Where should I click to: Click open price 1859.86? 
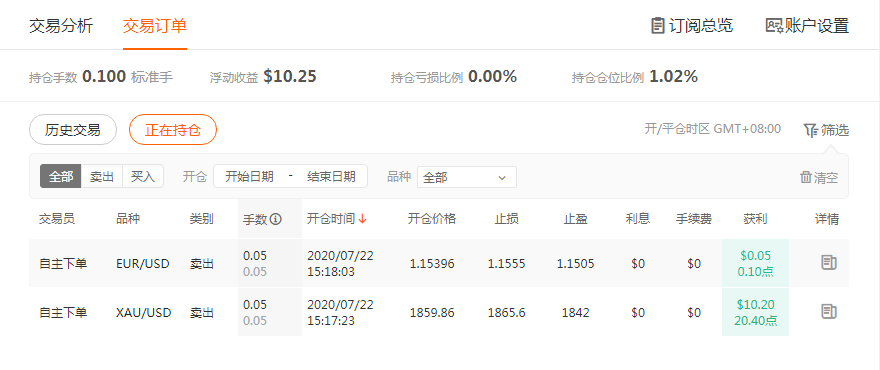pos(432,312)
